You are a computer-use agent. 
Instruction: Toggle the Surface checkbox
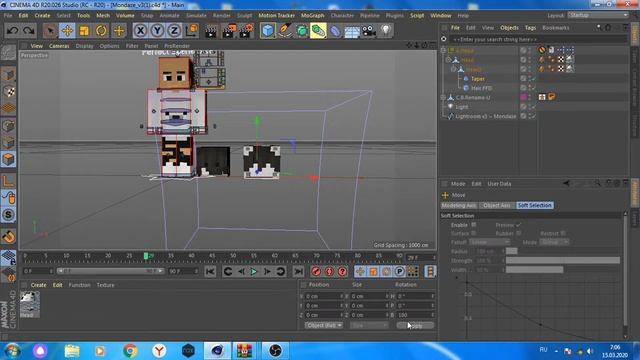(x=473, y=233)
